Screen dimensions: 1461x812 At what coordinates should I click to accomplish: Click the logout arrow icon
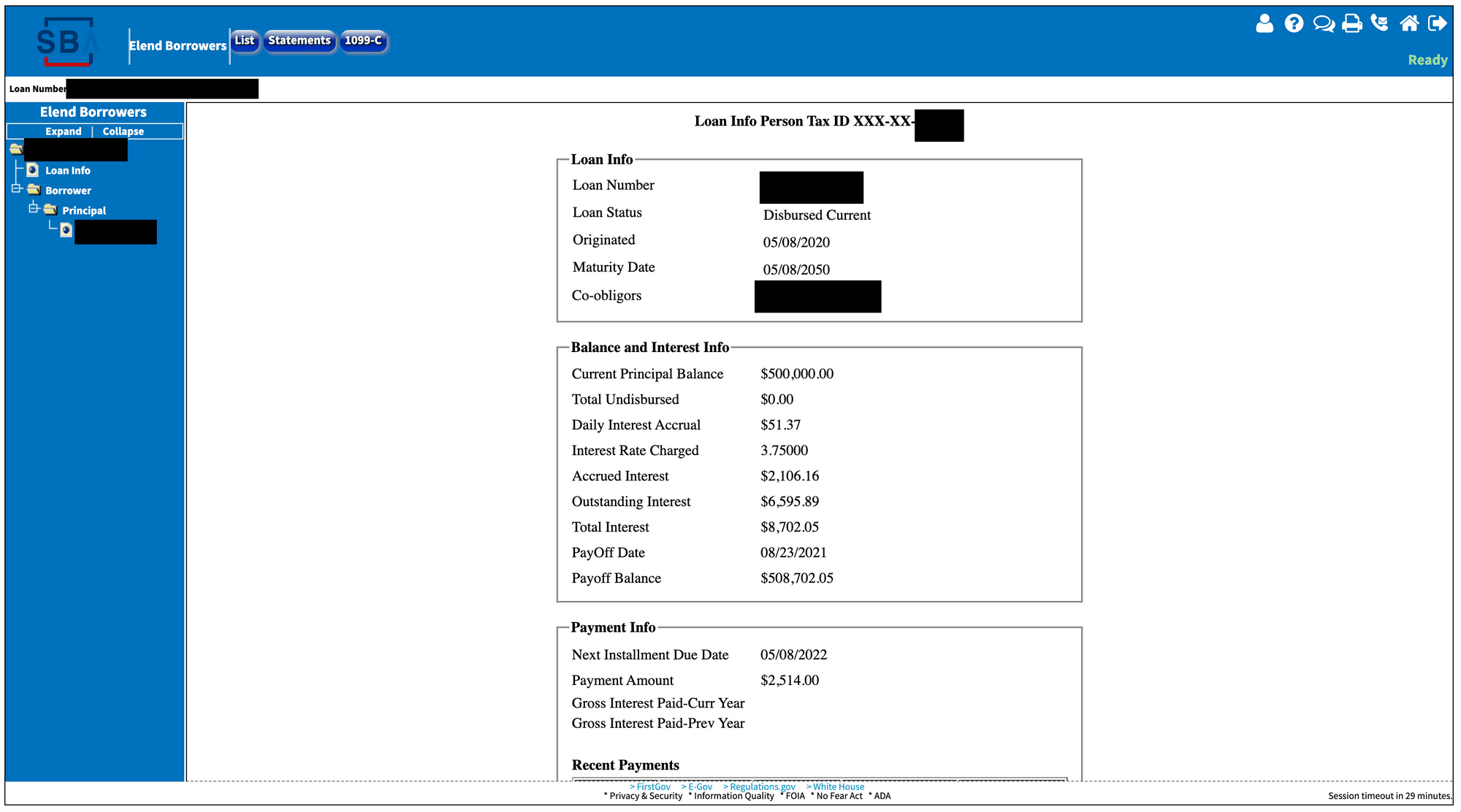(1438, 23)
